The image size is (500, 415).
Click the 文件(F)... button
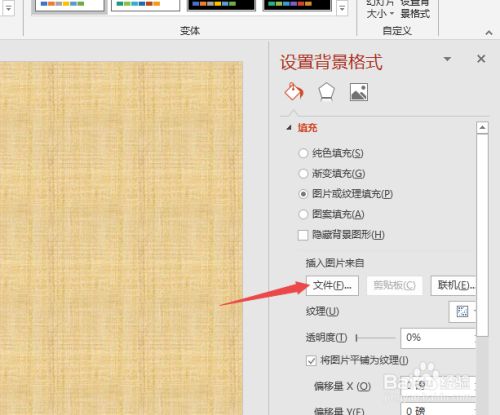coord(332,285)
